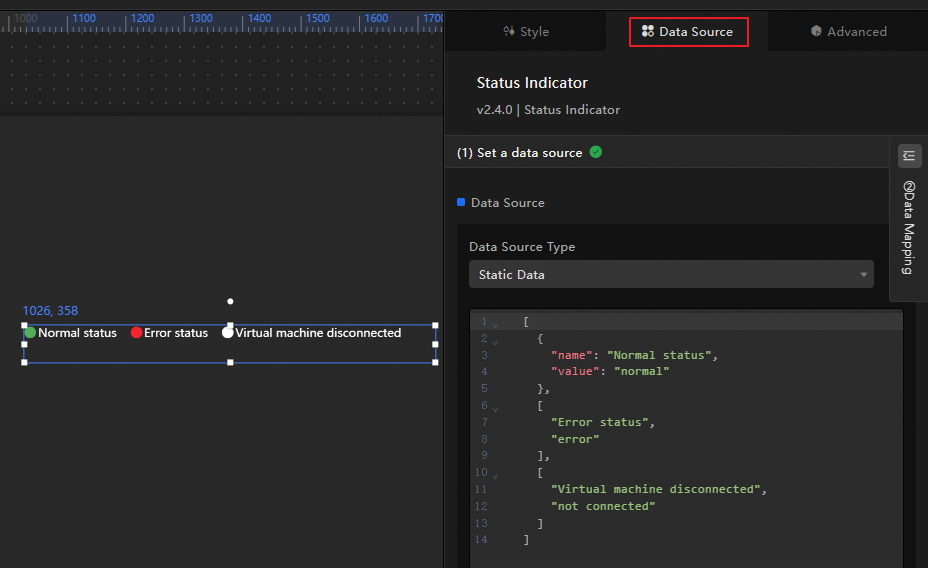Click the green checkmark next to Set a data source
928x568 pixels.
coord(596,152)
